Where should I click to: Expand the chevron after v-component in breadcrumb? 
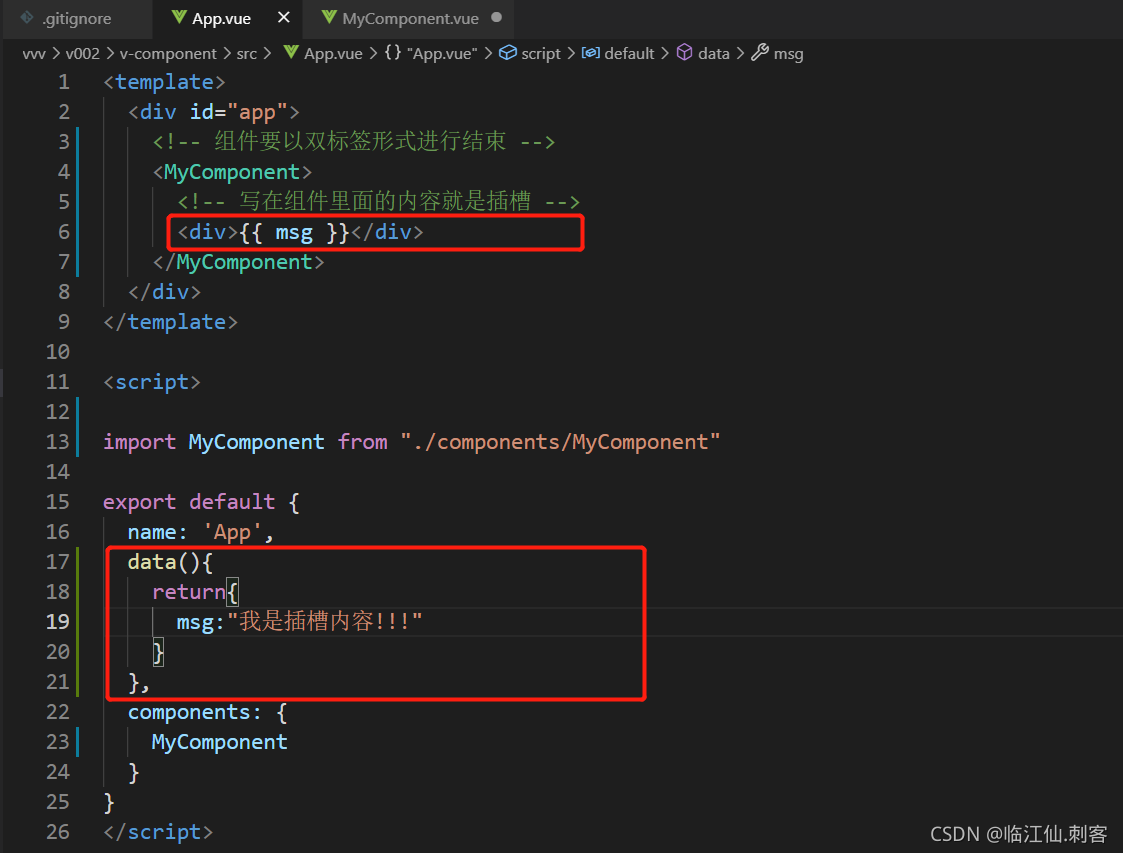point(227,54)
